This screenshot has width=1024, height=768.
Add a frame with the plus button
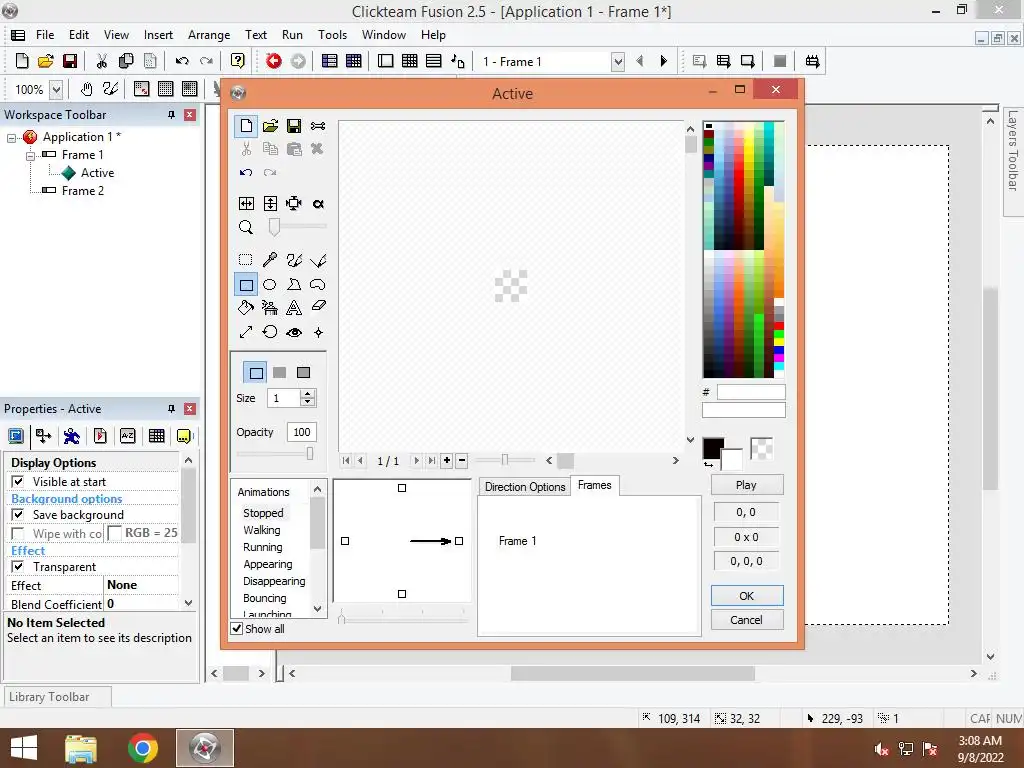tap(447, 460)
